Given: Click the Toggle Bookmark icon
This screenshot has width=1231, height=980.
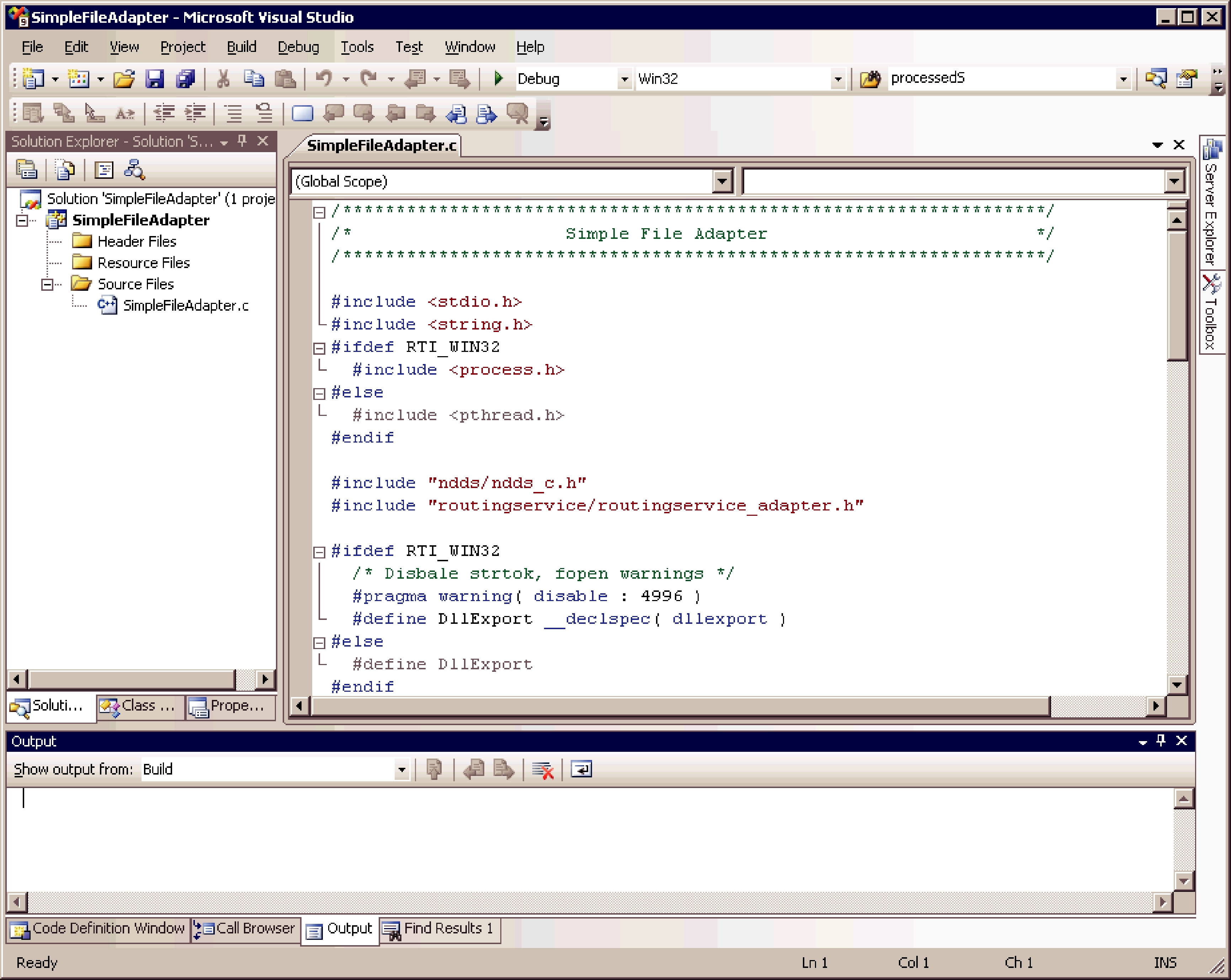Looking at the screenshot, I should (x=302, y=114).
